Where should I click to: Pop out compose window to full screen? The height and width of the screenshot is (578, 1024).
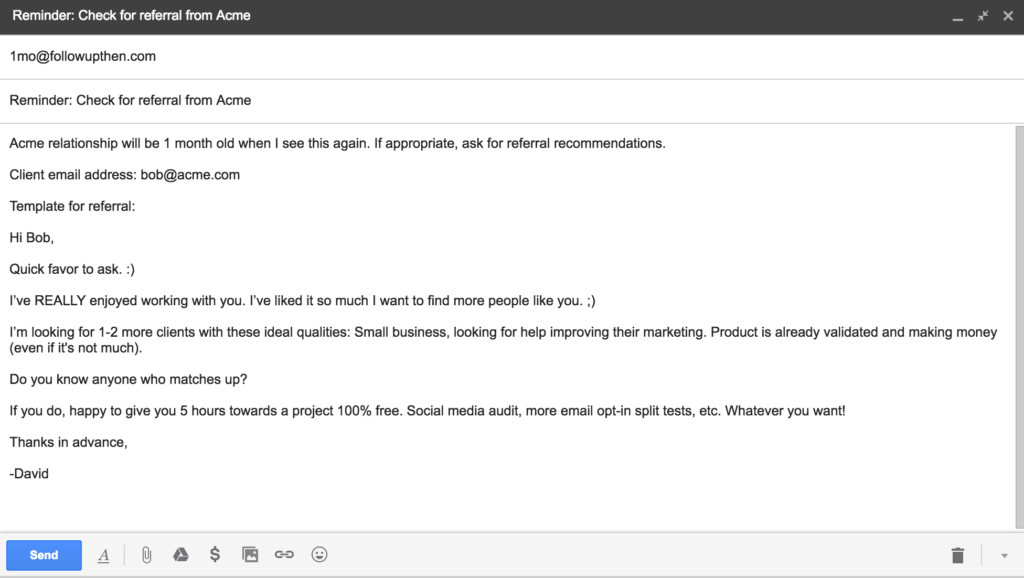pyautogui.click(x=983, y=16)
